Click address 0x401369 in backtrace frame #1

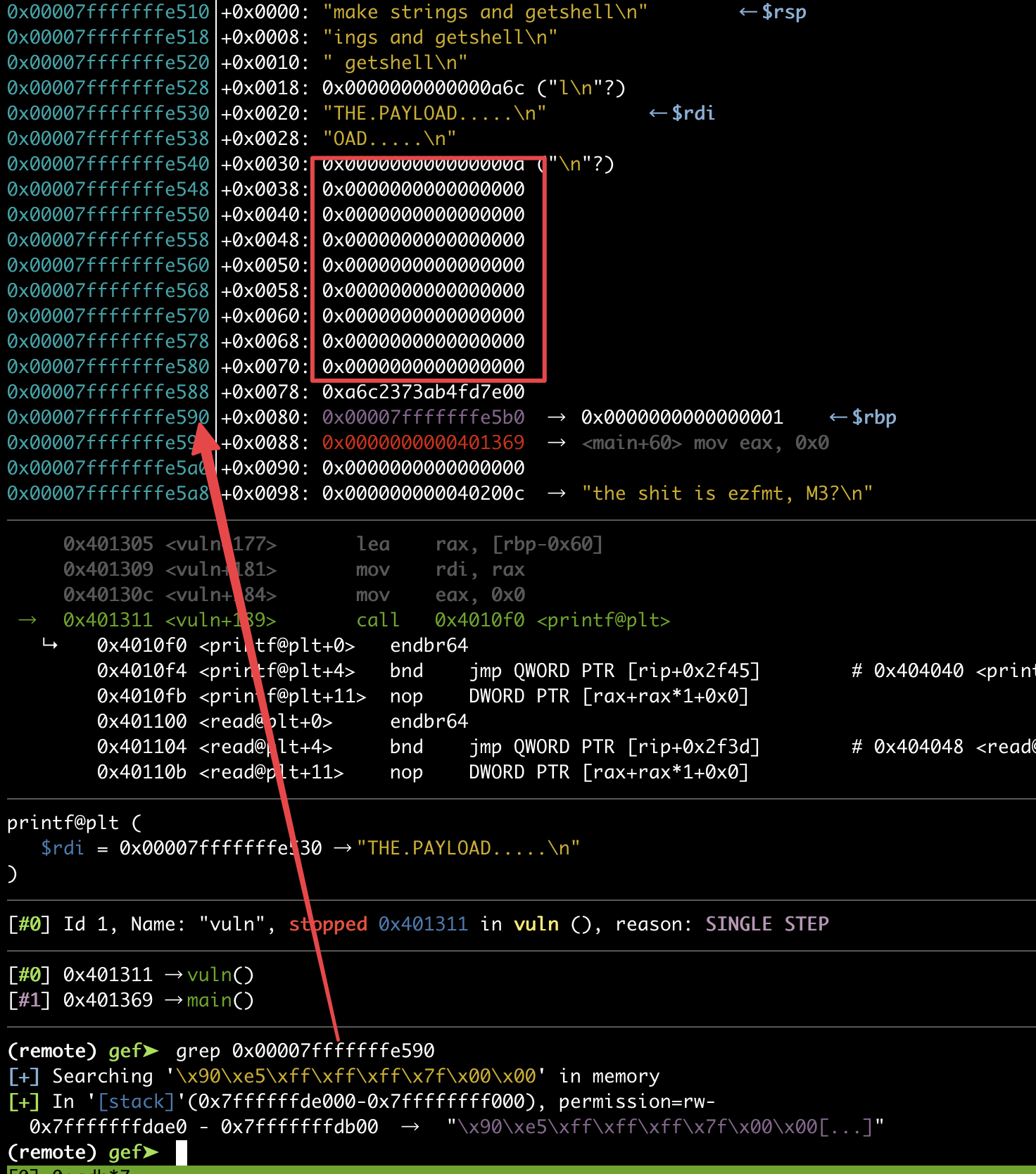point(108,1000)
